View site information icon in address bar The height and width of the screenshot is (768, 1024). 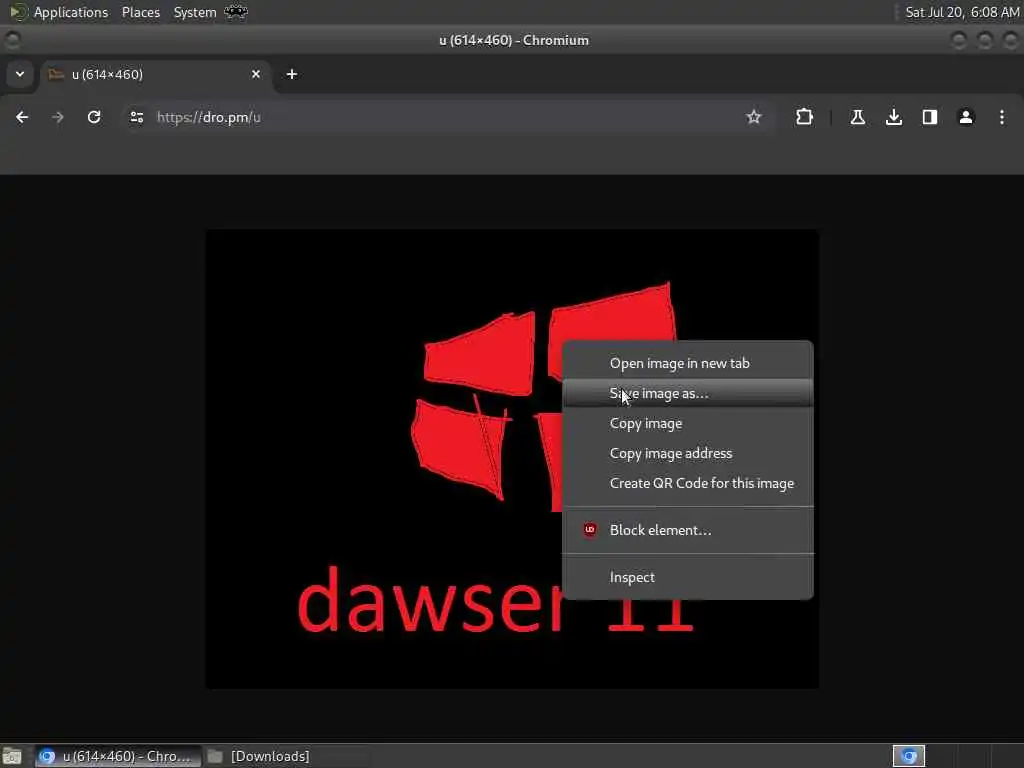(136, 117)
